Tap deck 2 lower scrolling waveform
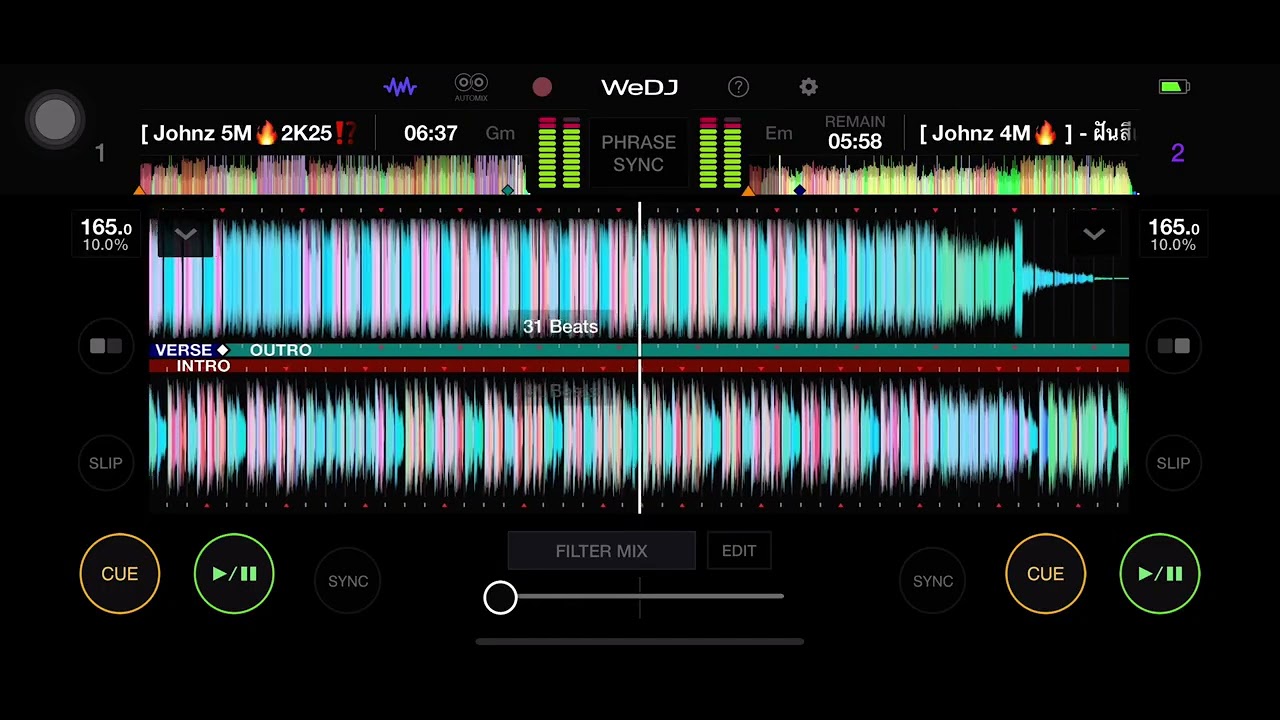 639,438
